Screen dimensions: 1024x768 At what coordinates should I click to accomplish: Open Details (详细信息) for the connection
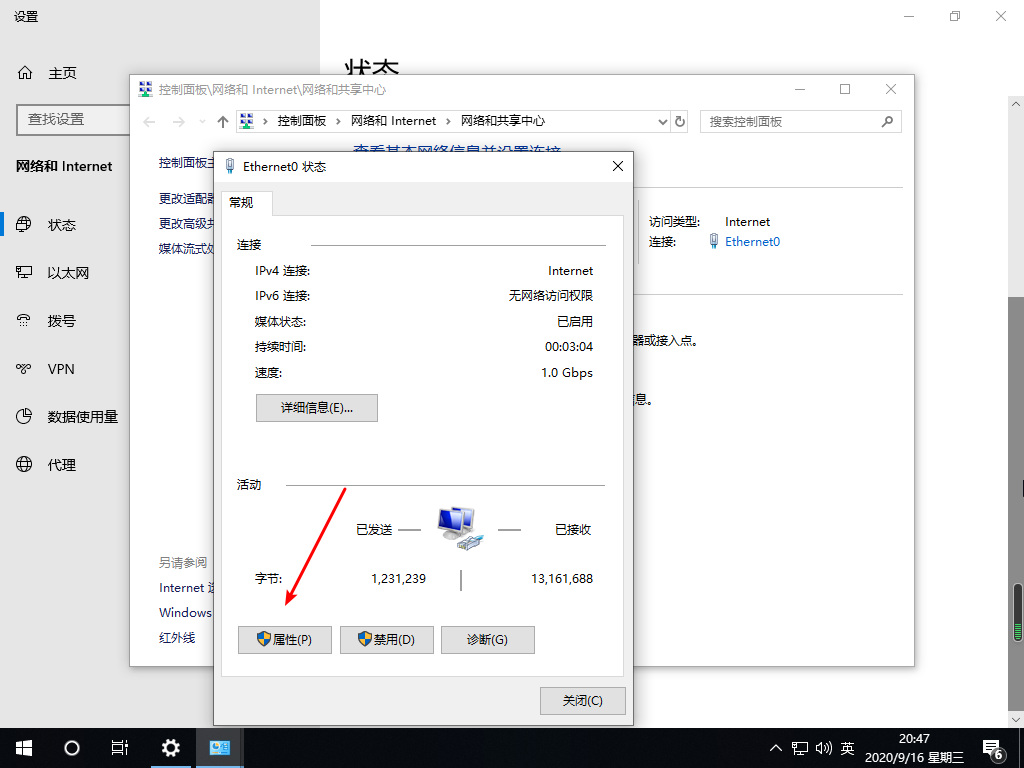[317, 408]
